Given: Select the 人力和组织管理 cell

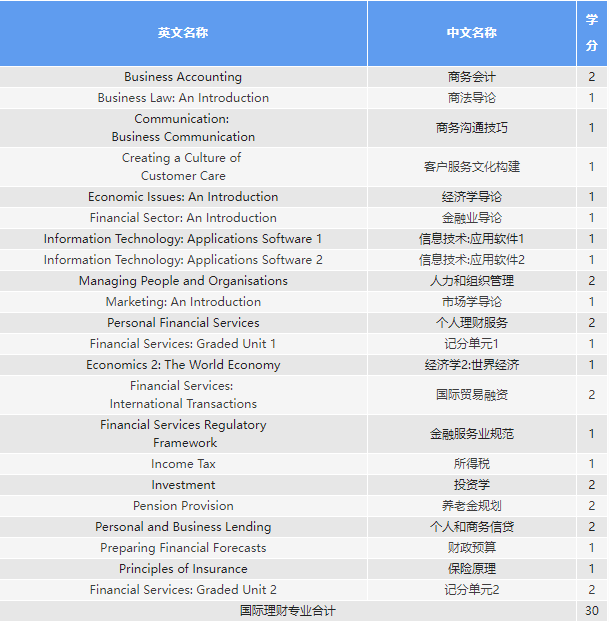Looking at the screenshot, I should (x=472, y=281).
